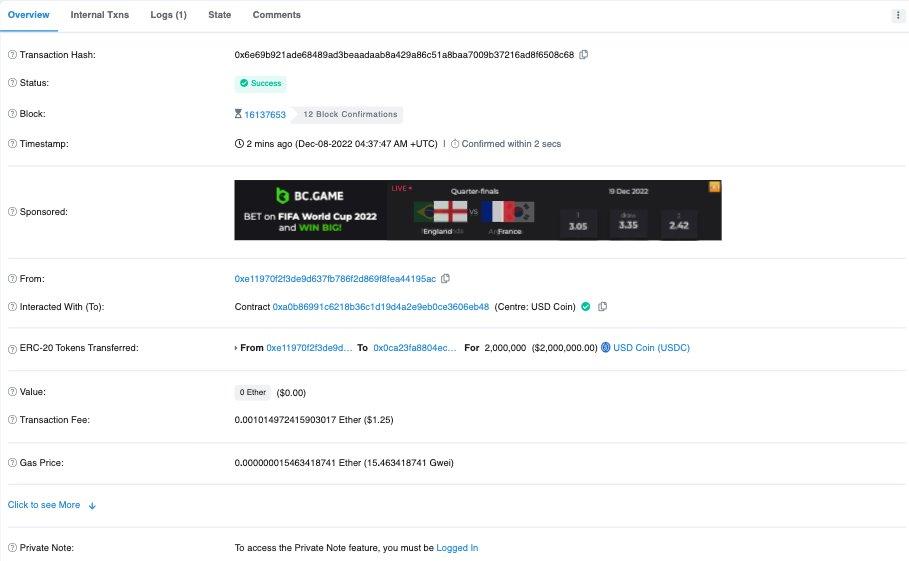
Task: Click the 12 Block Confirmations badge
Action: pyautogui.click(x=350, y=114)
